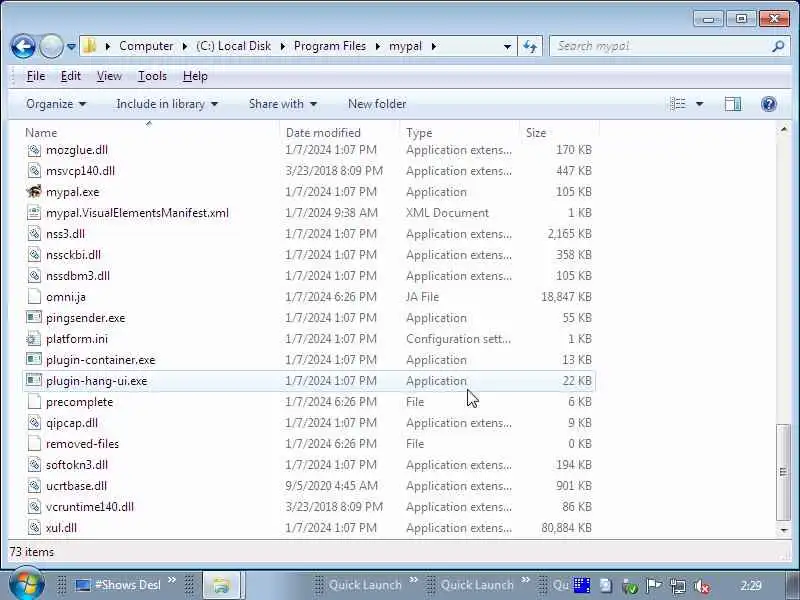Click the vertical scrollbar thumb

point(784,472)
